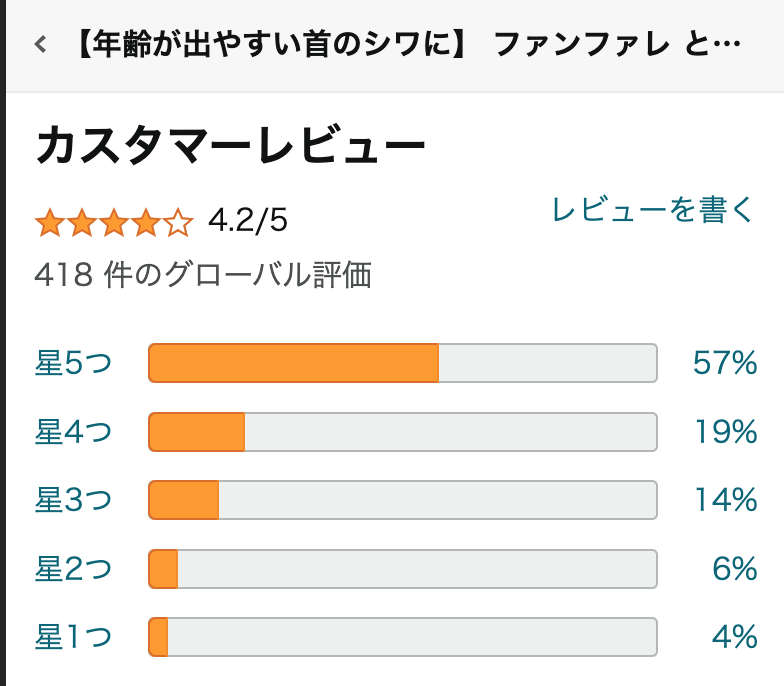Click the 3-star histogram bar
Screen dimensions: 784x686
[x=402, y=500]
